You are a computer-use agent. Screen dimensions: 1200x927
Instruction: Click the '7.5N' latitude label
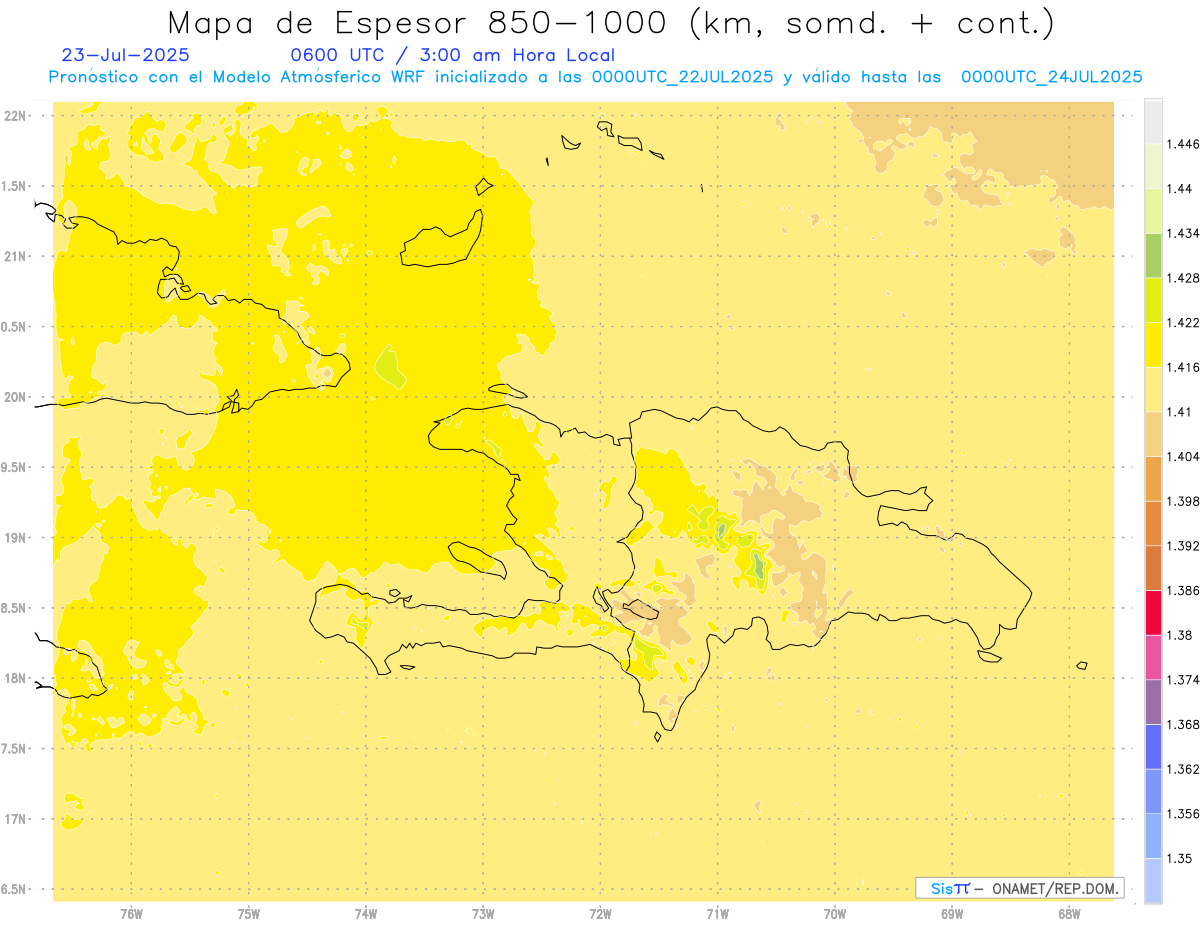15,749
